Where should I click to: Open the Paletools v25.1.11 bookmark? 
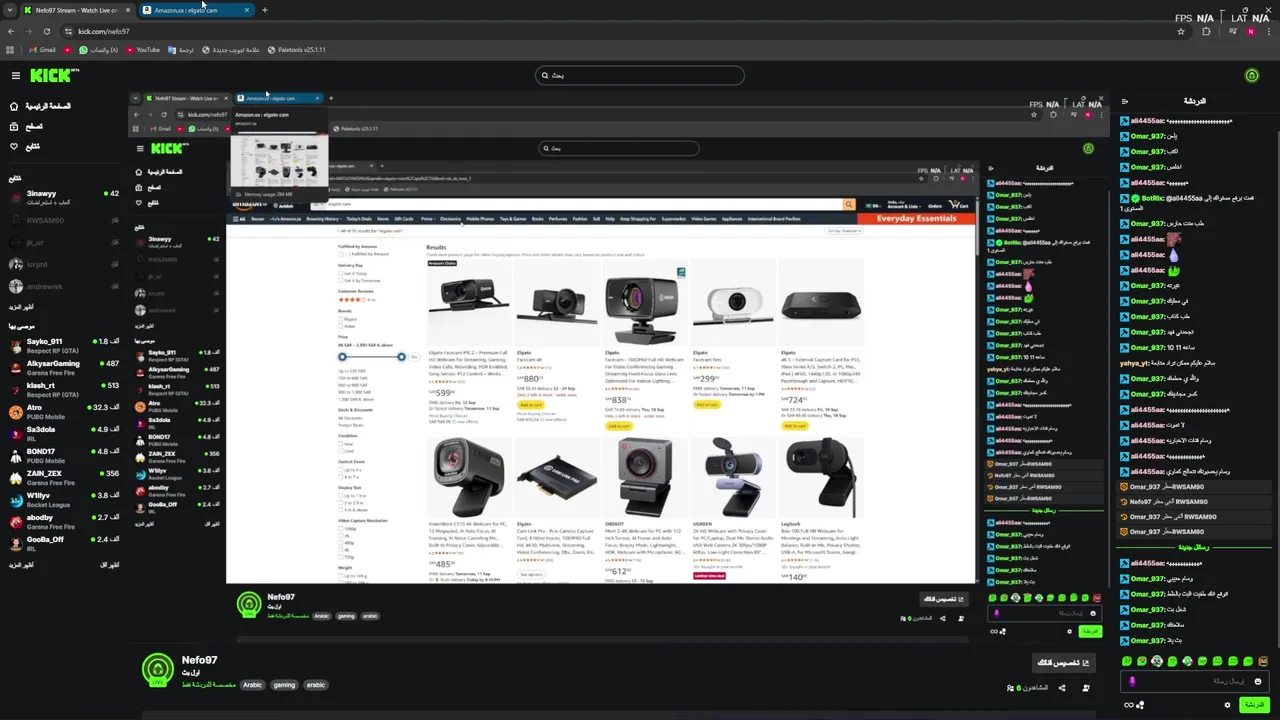click(296, 50)
